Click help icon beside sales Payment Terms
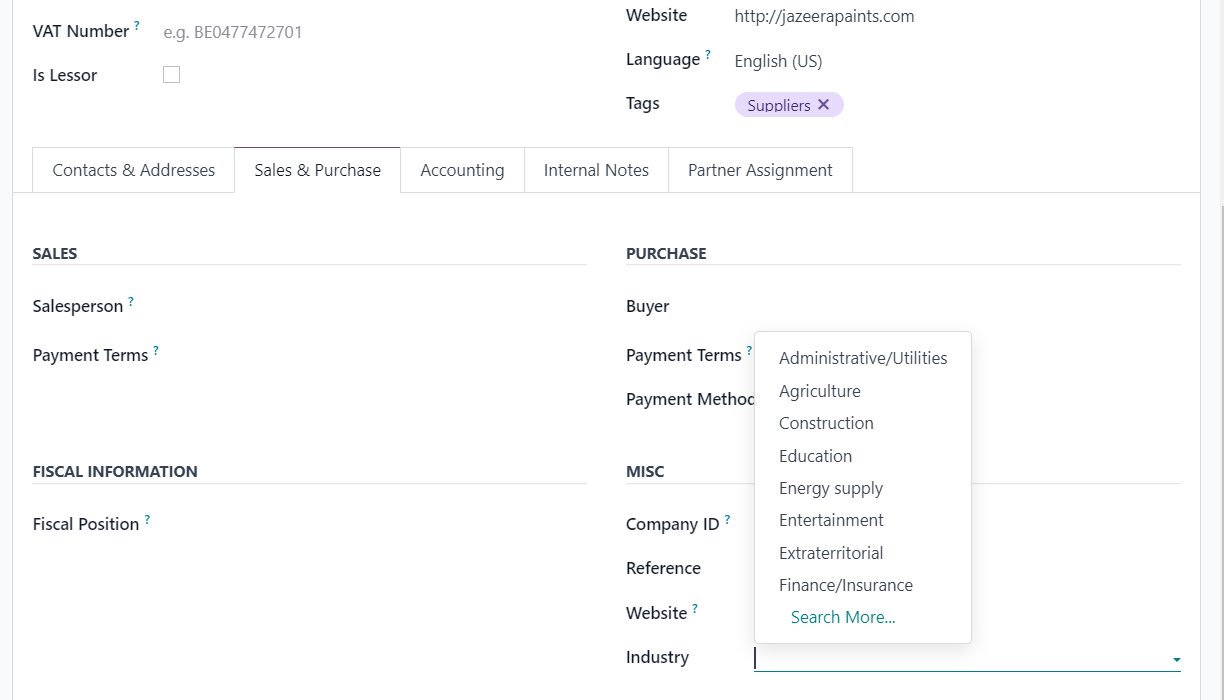1224x700 pixels. 156,350
